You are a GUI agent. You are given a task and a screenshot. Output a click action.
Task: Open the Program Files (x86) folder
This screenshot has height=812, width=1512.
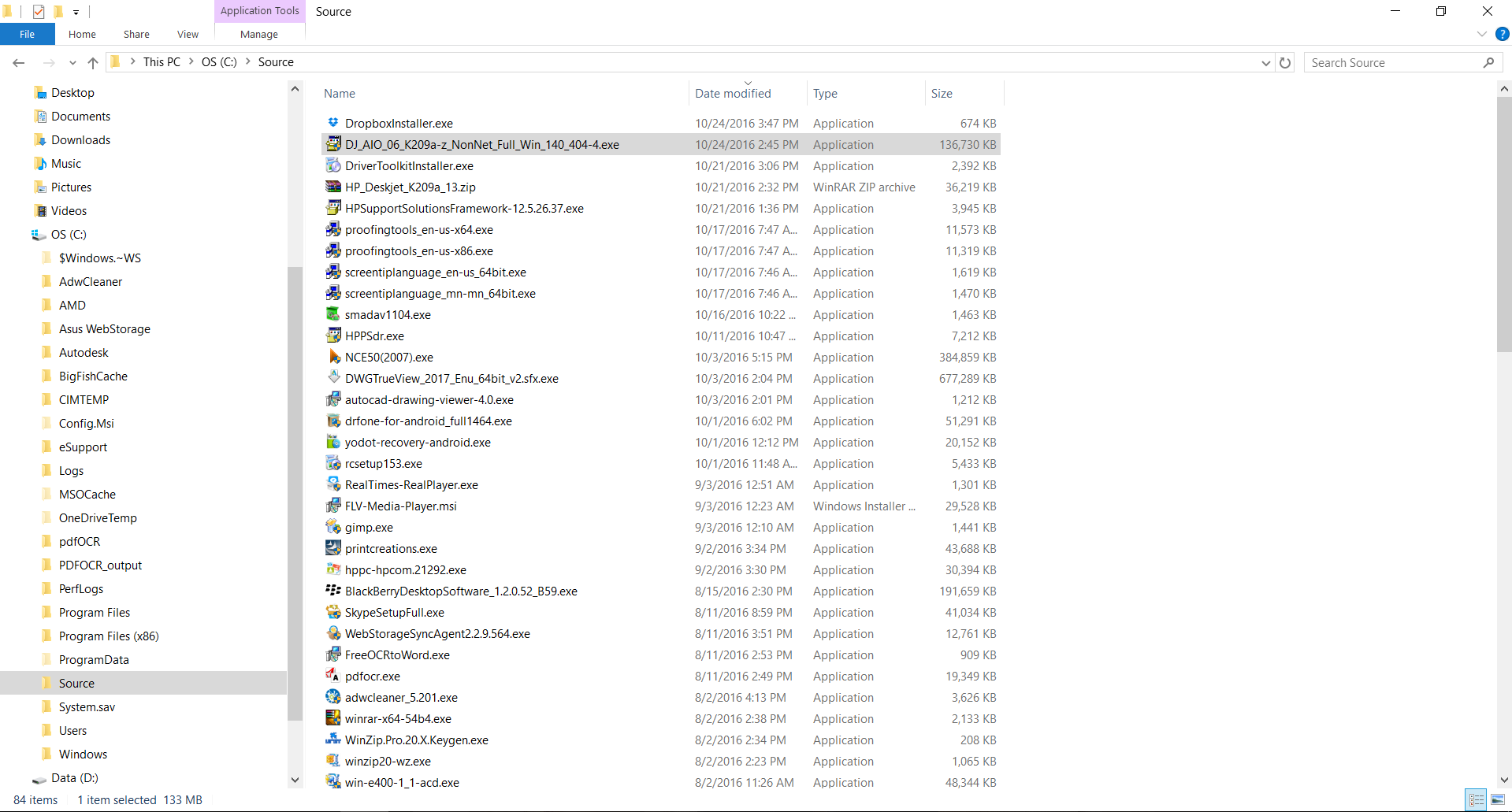click(109, 636)
